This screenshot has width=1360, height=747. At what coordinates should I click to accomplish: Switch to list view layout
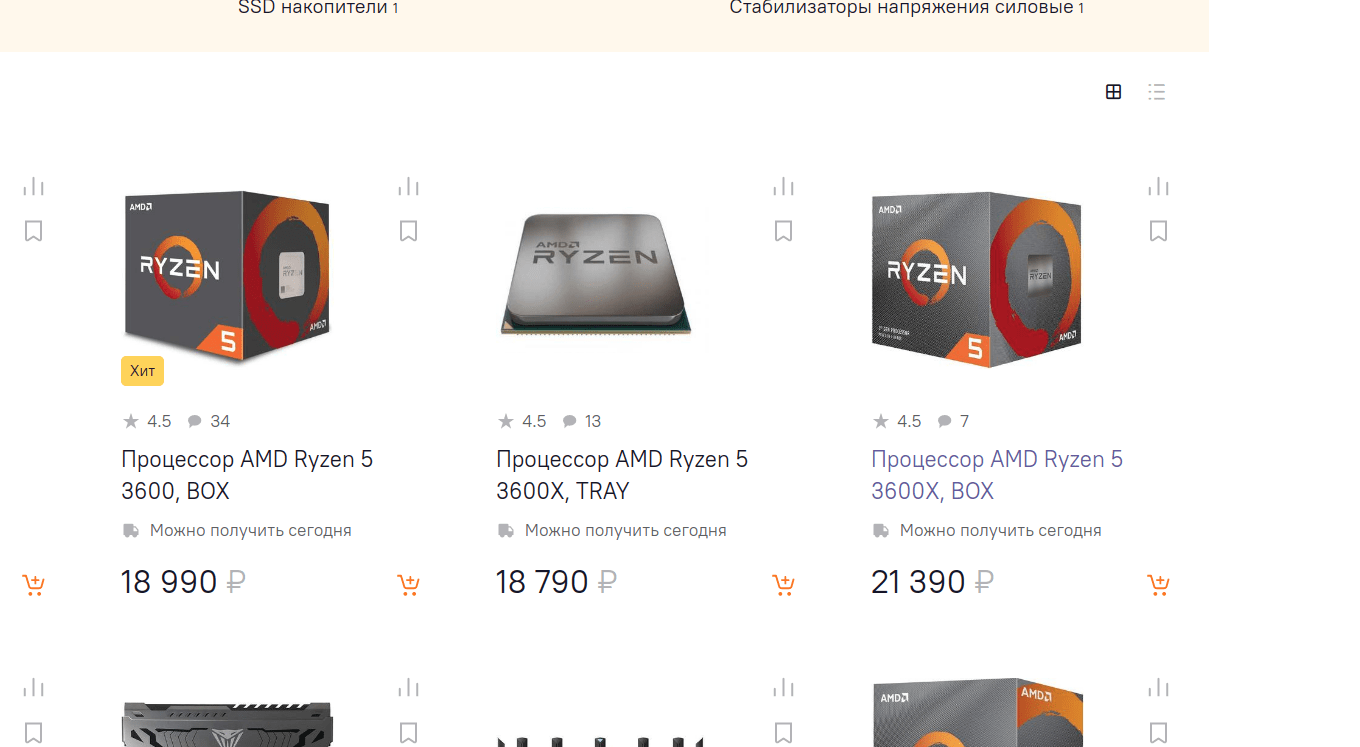(x=1157, y=92)
